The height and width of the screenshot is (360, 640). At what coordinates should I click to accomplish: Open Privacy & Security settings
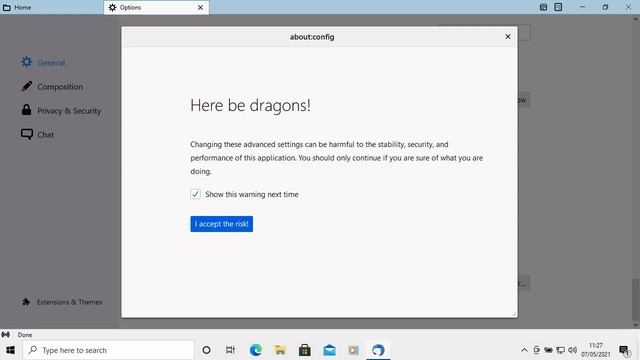coord(61,111)
